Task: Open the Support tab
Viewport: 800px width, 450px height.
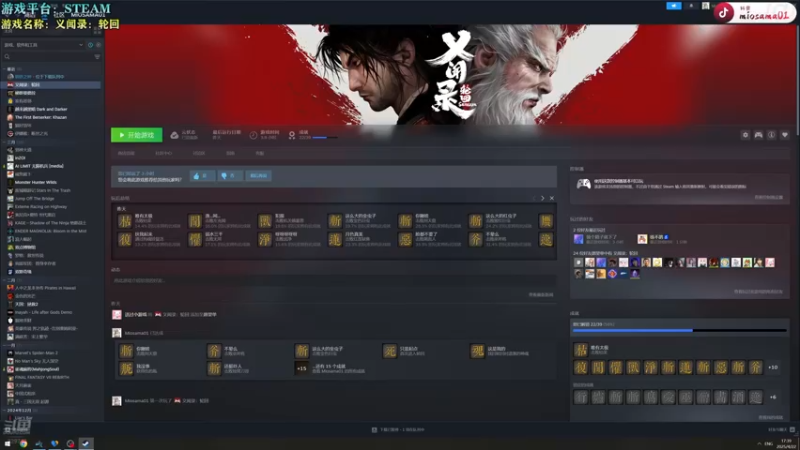Action: (260, 153)
